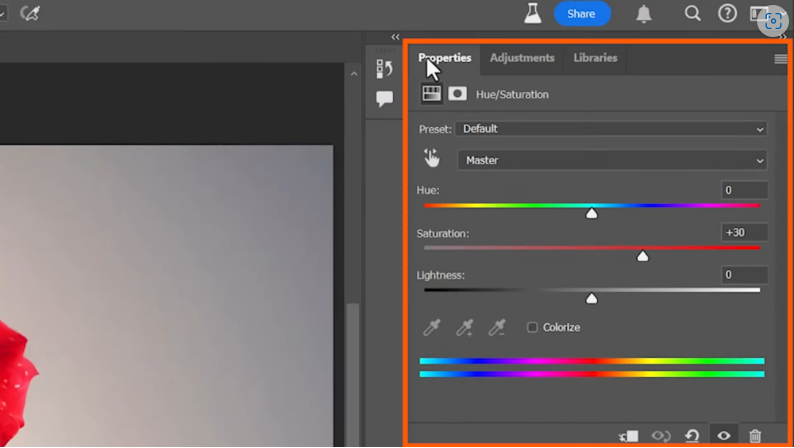Open the Help question mark

tap(727, 13)
